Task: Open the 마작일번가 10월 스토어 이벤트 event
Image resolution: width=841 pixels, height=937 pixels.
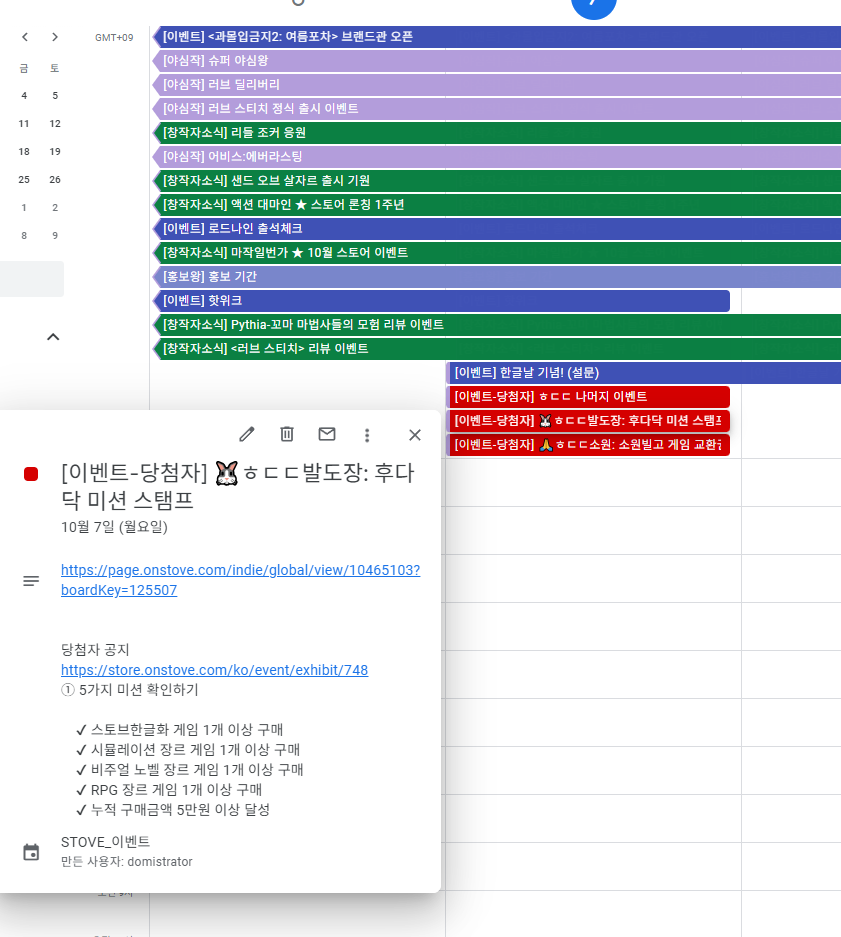Action: [496, 253]
